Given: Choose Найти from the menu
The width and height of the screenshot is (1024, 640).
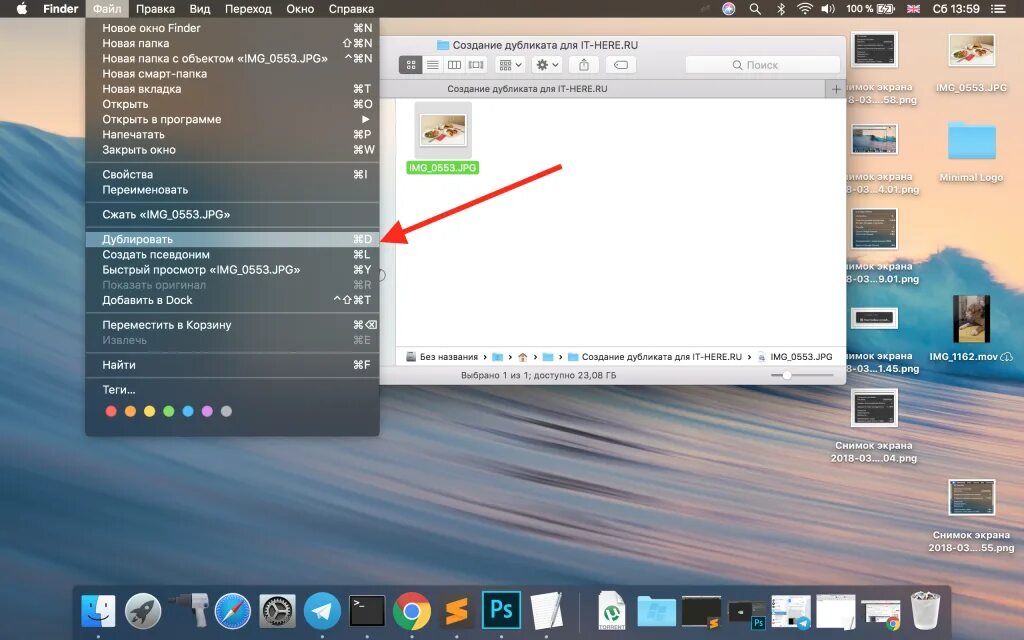Looking at the screenshot, I should coord(232,365).
